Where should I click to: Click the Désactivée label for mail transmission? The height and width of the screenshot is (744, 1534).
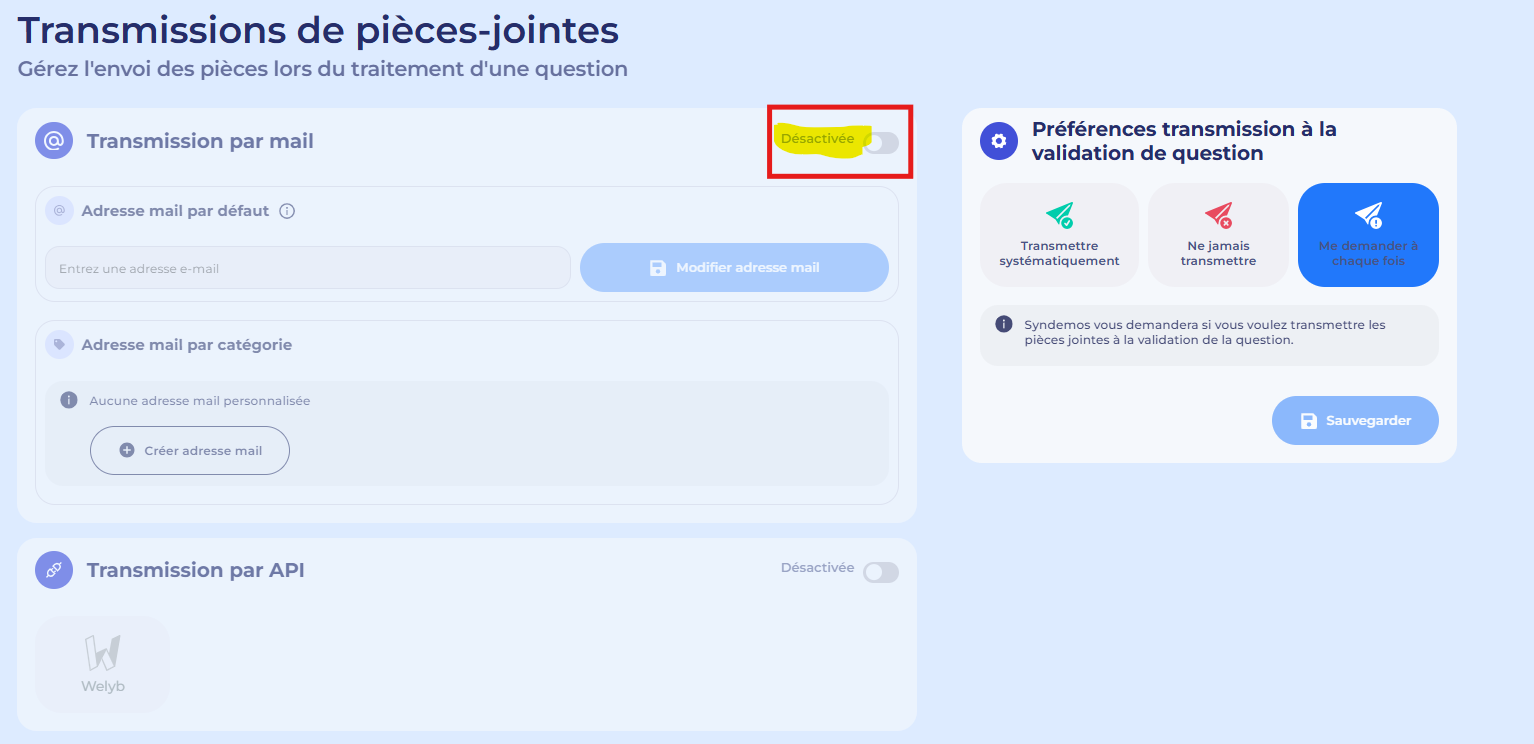click(x=817, y=139)
